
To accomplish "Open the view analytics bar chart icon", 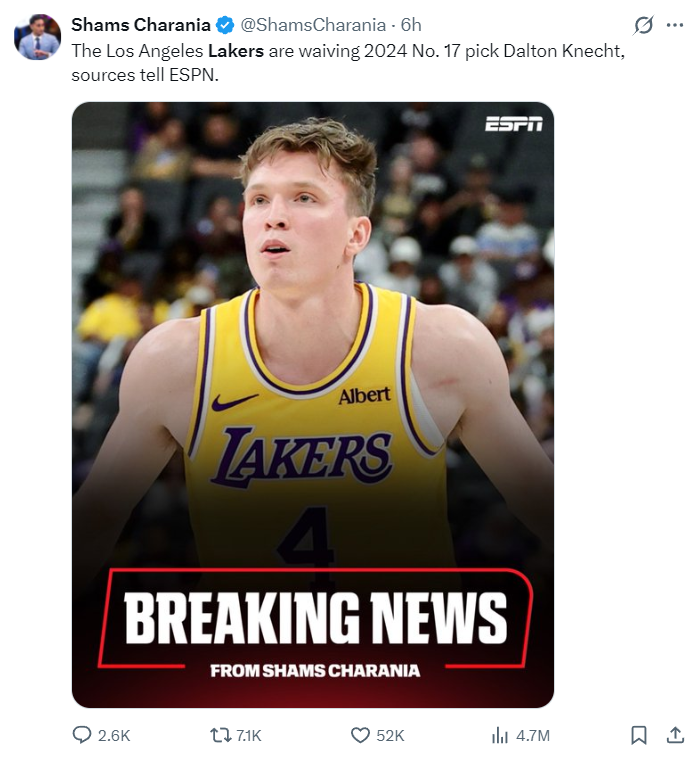I will point(499,735).
